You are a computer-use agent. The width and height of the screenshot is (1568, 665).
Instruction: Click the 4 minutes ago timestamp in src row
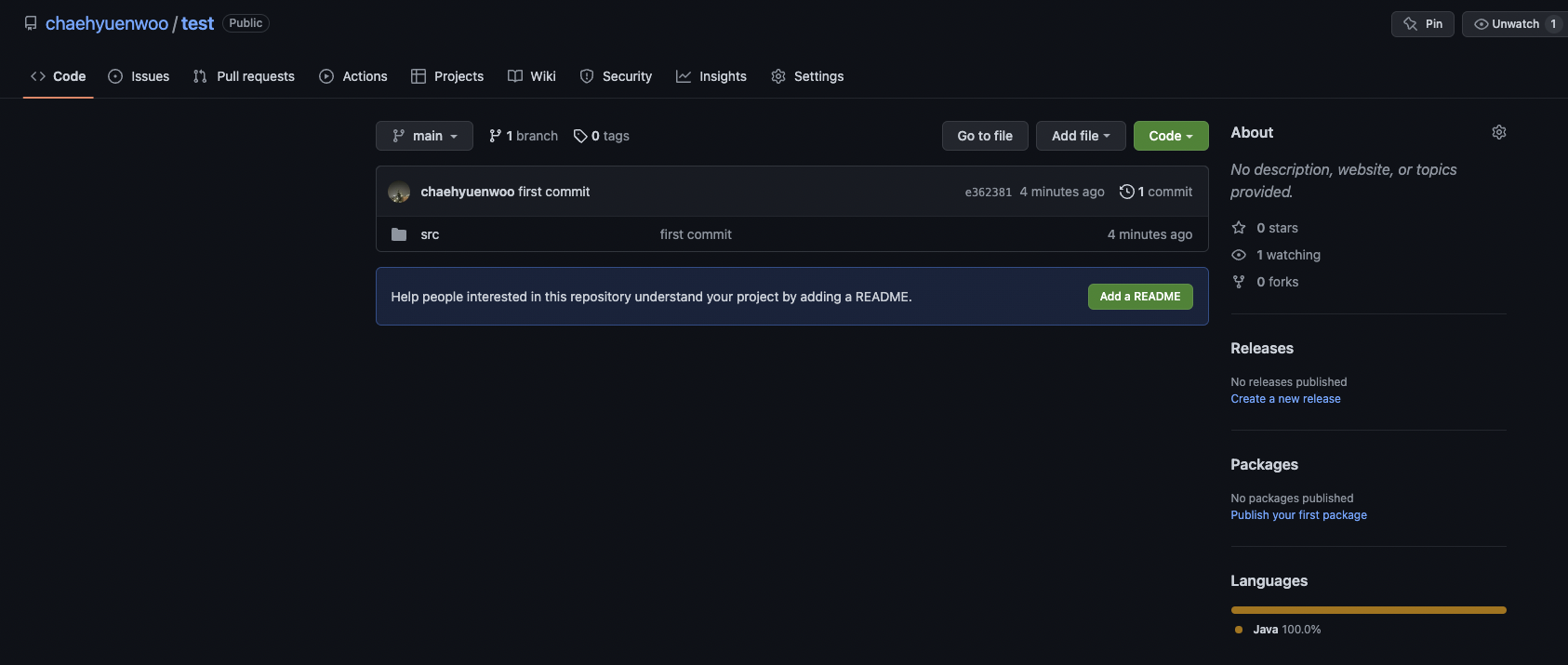point(1149,234)
